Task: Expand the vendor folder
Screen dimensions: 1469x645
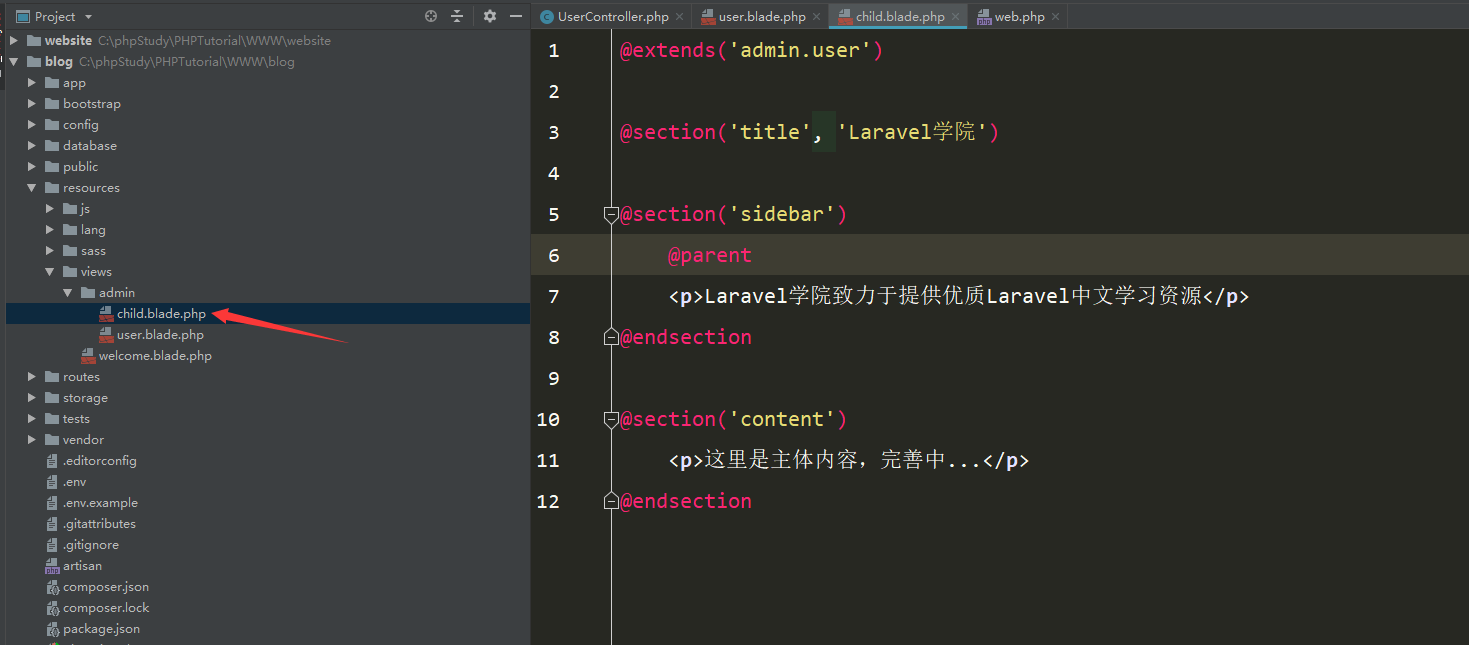Action: tap(32, 440)
